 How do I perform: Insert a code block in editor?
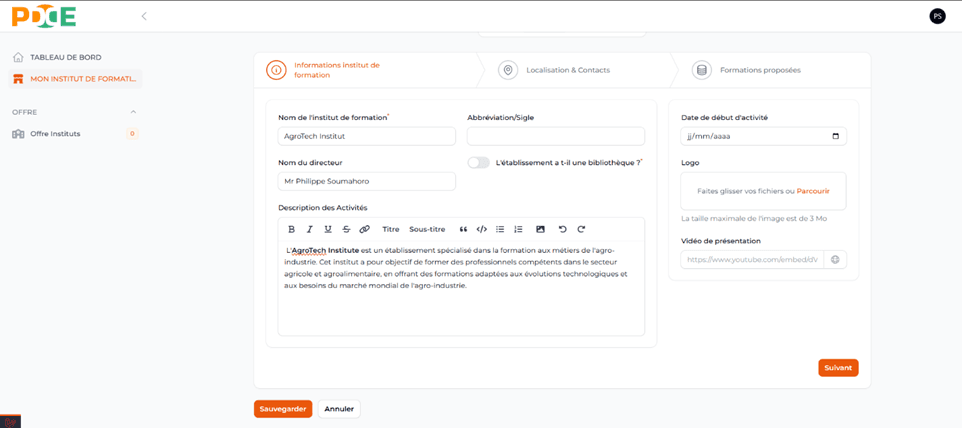click(x=482, y=229)
